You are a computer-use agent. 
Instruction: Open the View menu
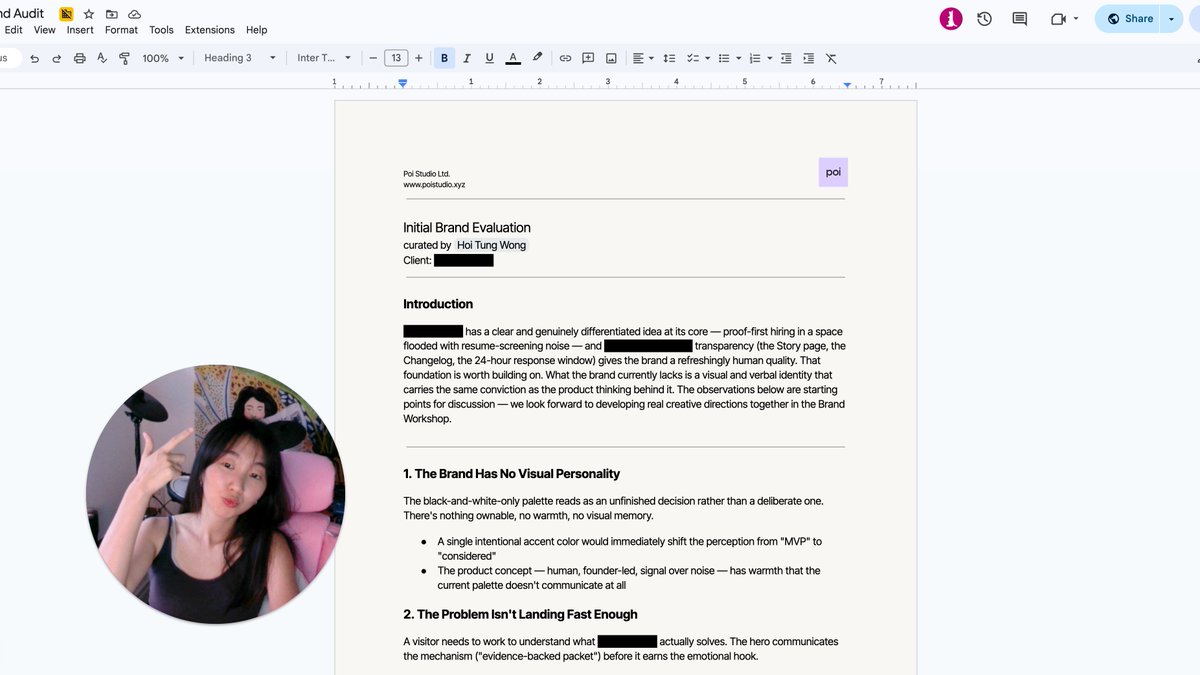click(x=45, y=30)
